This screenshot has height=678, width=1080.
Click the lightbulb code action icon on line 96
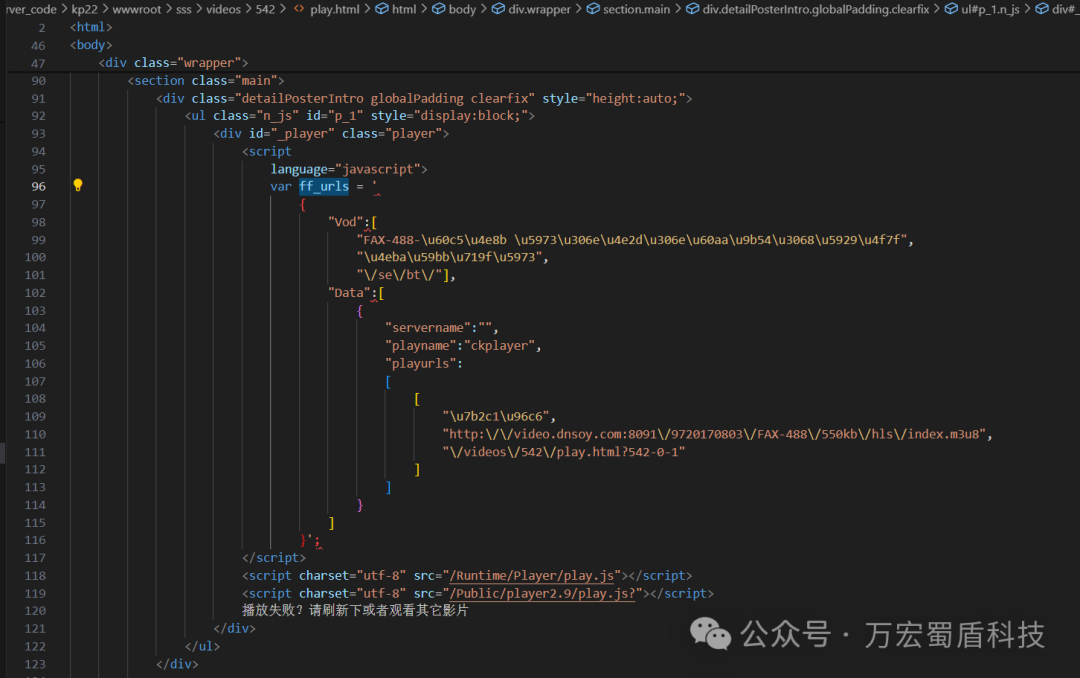(78, 185)
